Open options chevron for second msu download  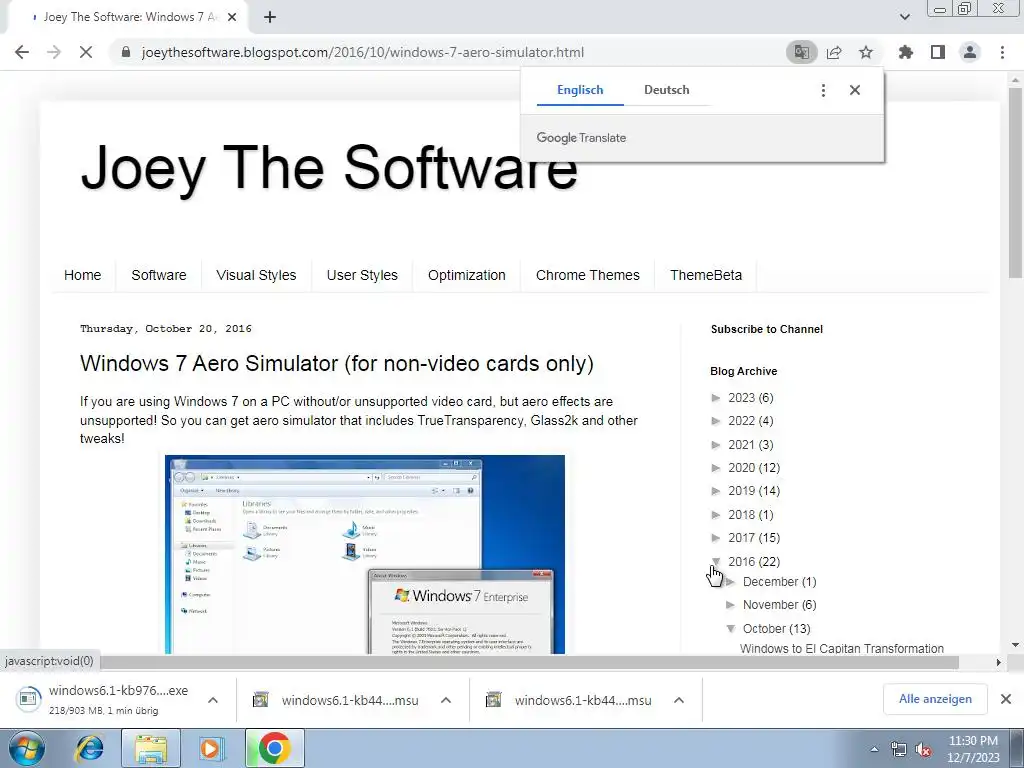tap(679, 699)
